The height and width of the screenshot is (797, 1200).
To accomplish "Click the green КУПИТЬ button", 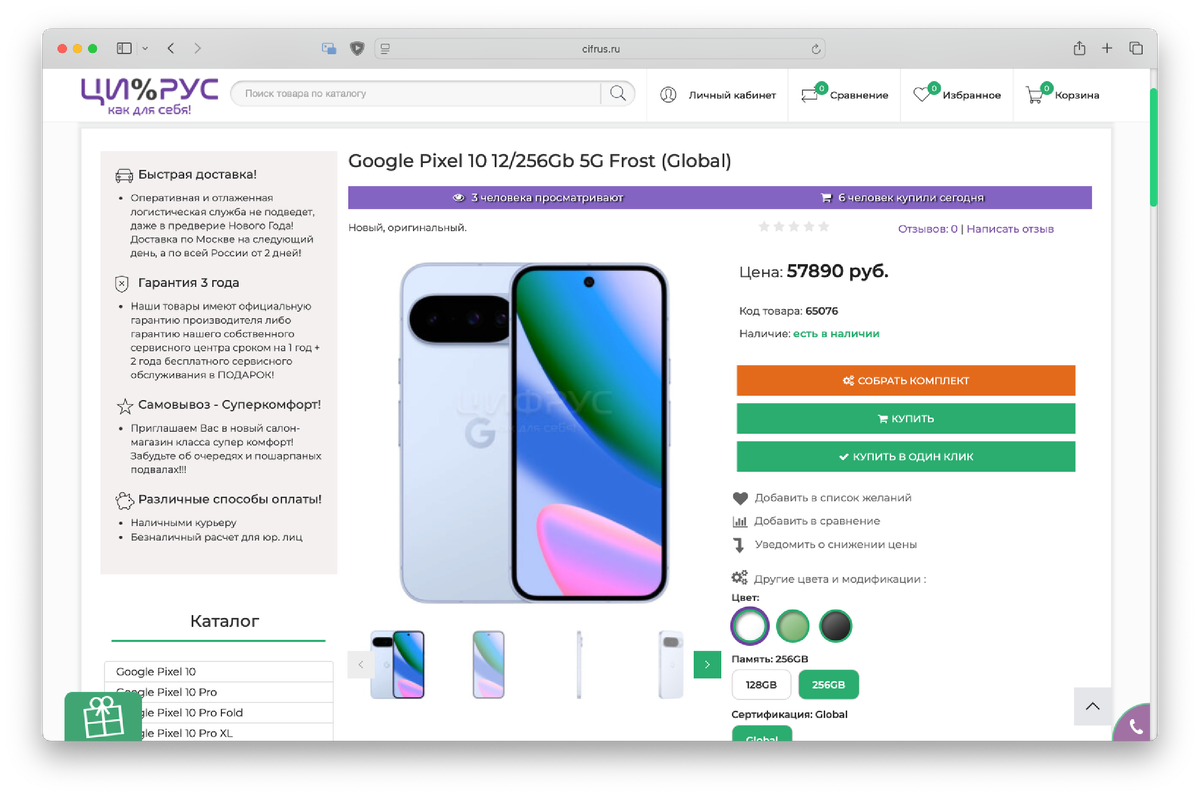I will [x=906, y=418].
